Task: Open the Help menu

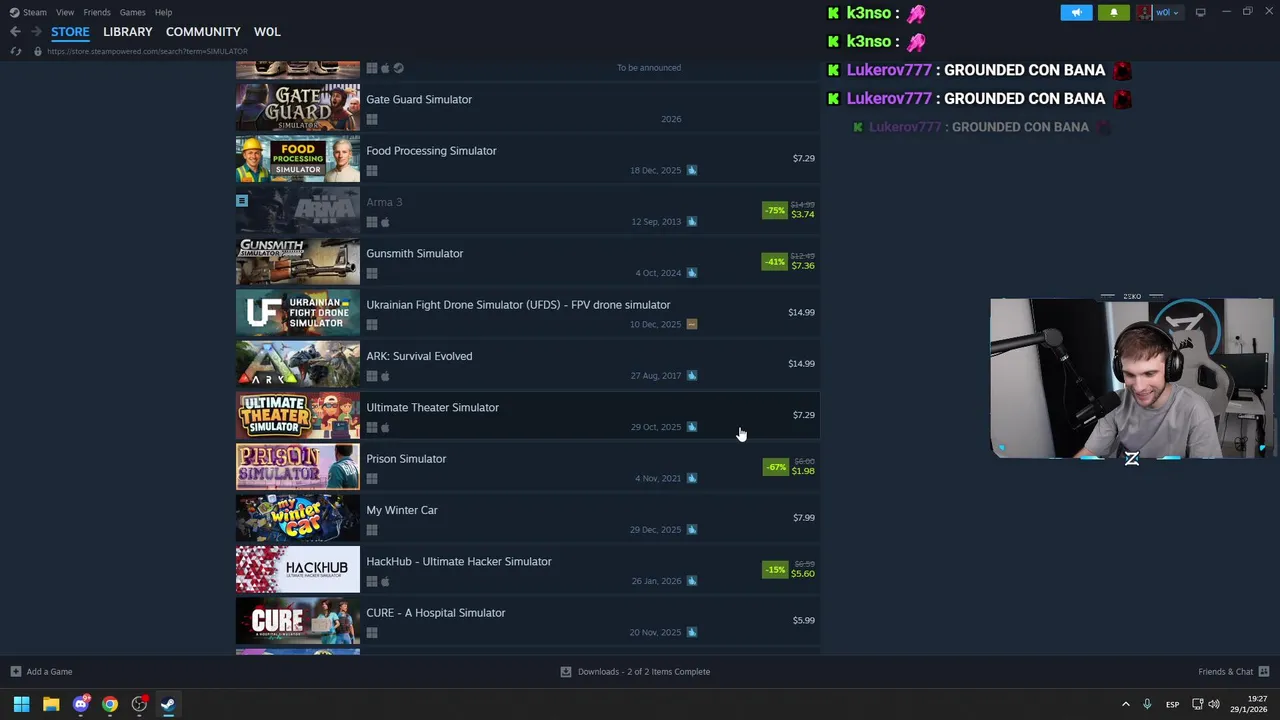Action: [163, 12]
